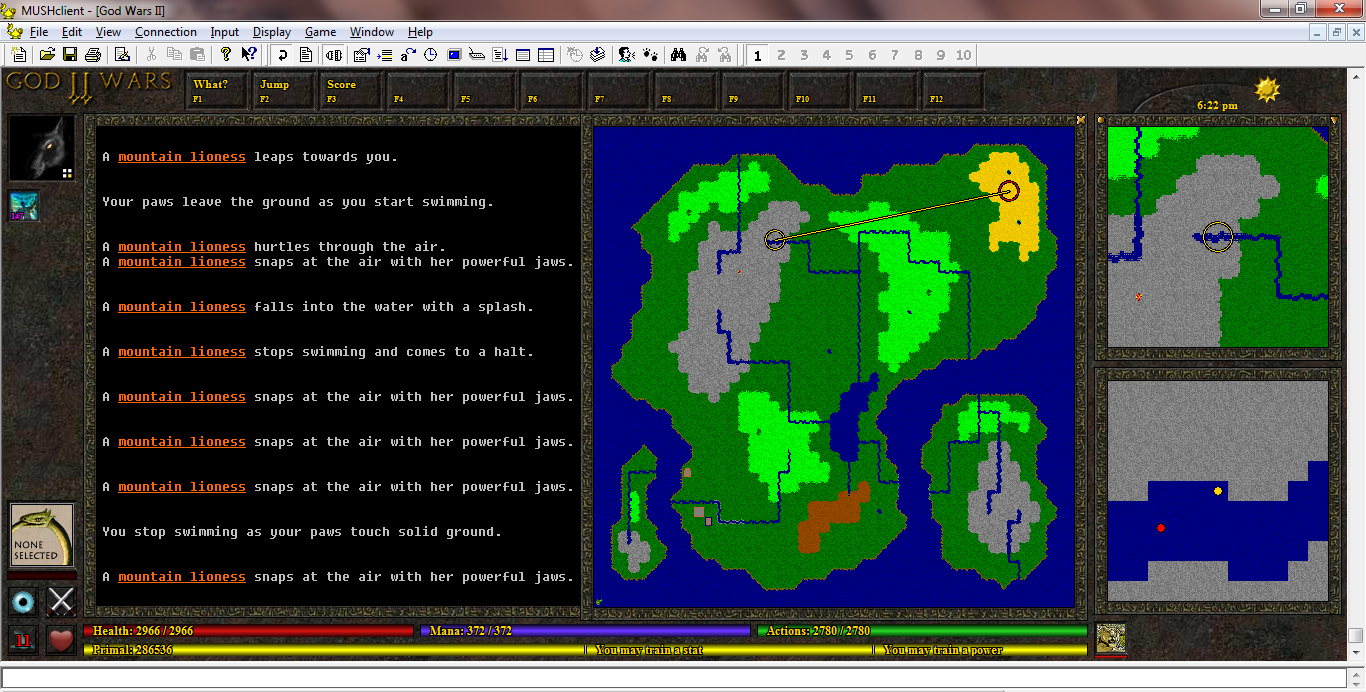The width and height of the screenshot is (1366, 692).
Task: Click the What? F1 button
Action: (216, 91)
